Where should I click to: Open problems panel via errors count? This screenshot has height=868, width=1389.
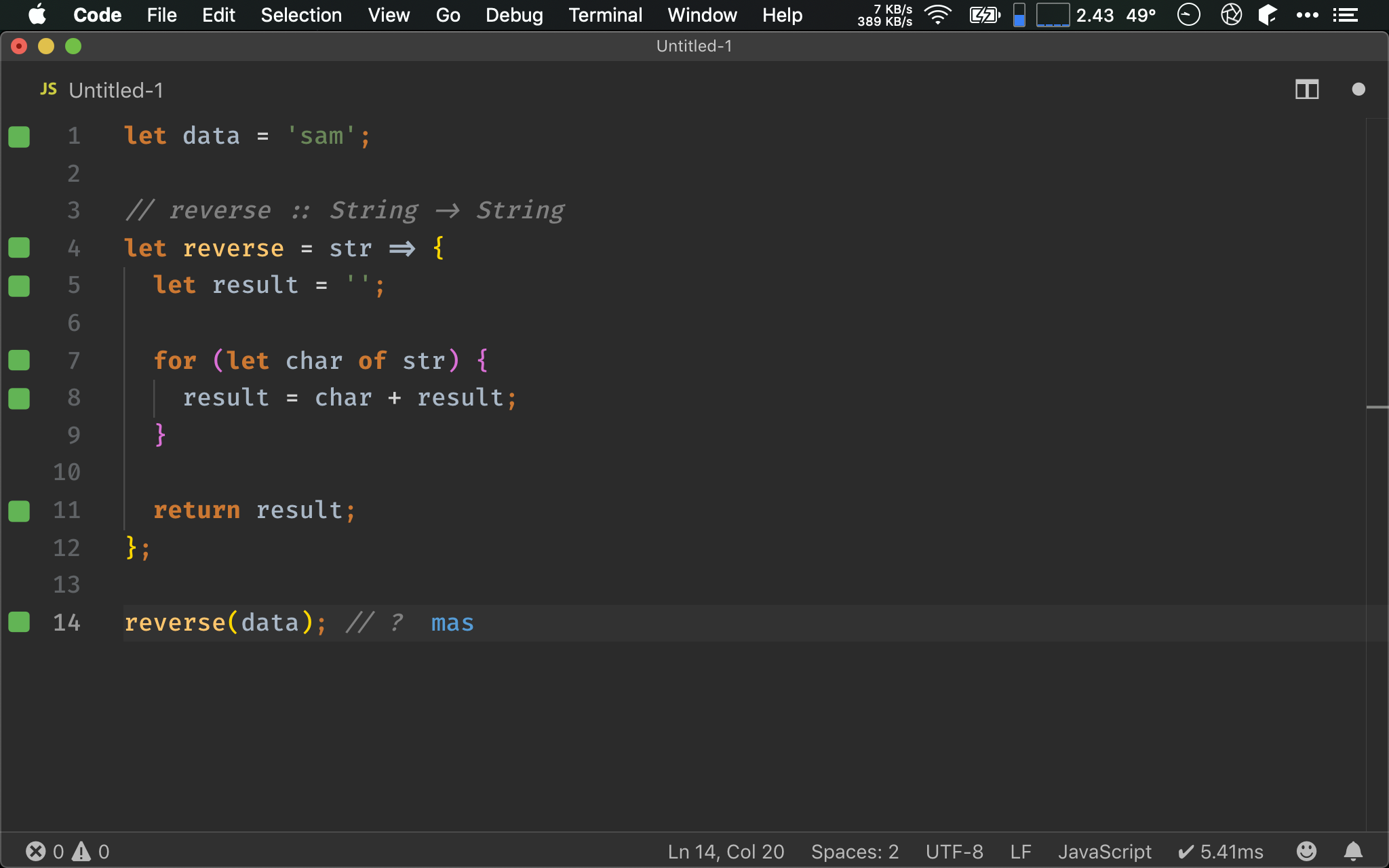coord(45,851)
